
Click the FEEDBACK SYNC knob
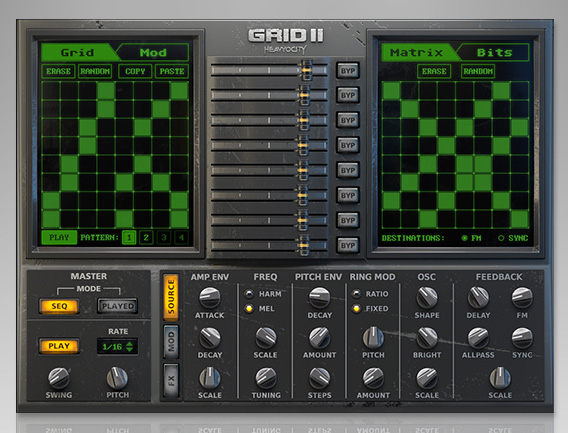tap(522, 338)
